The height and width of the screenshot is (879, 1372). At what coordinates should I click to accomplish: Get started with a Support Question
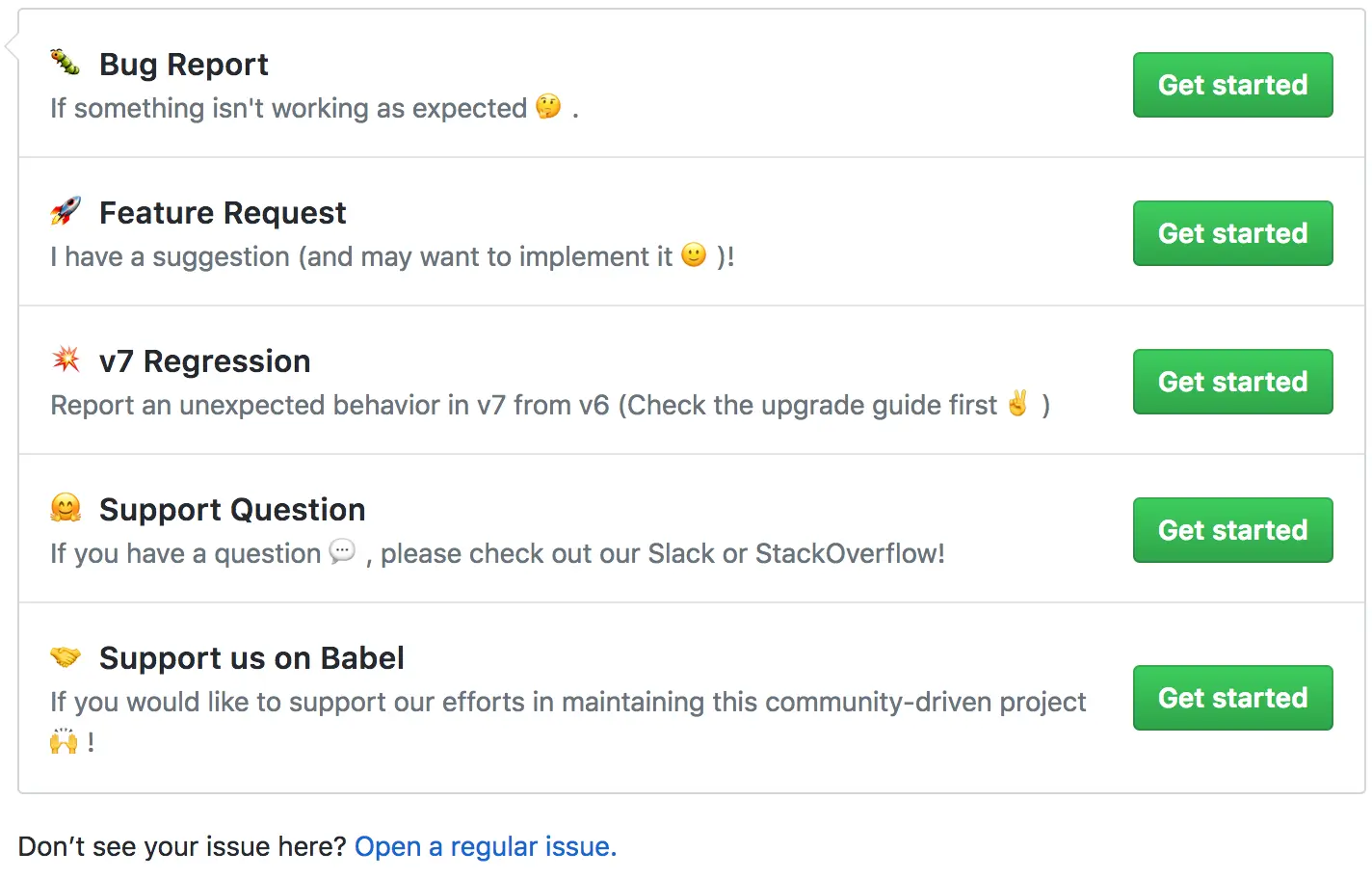(1232, 530)
